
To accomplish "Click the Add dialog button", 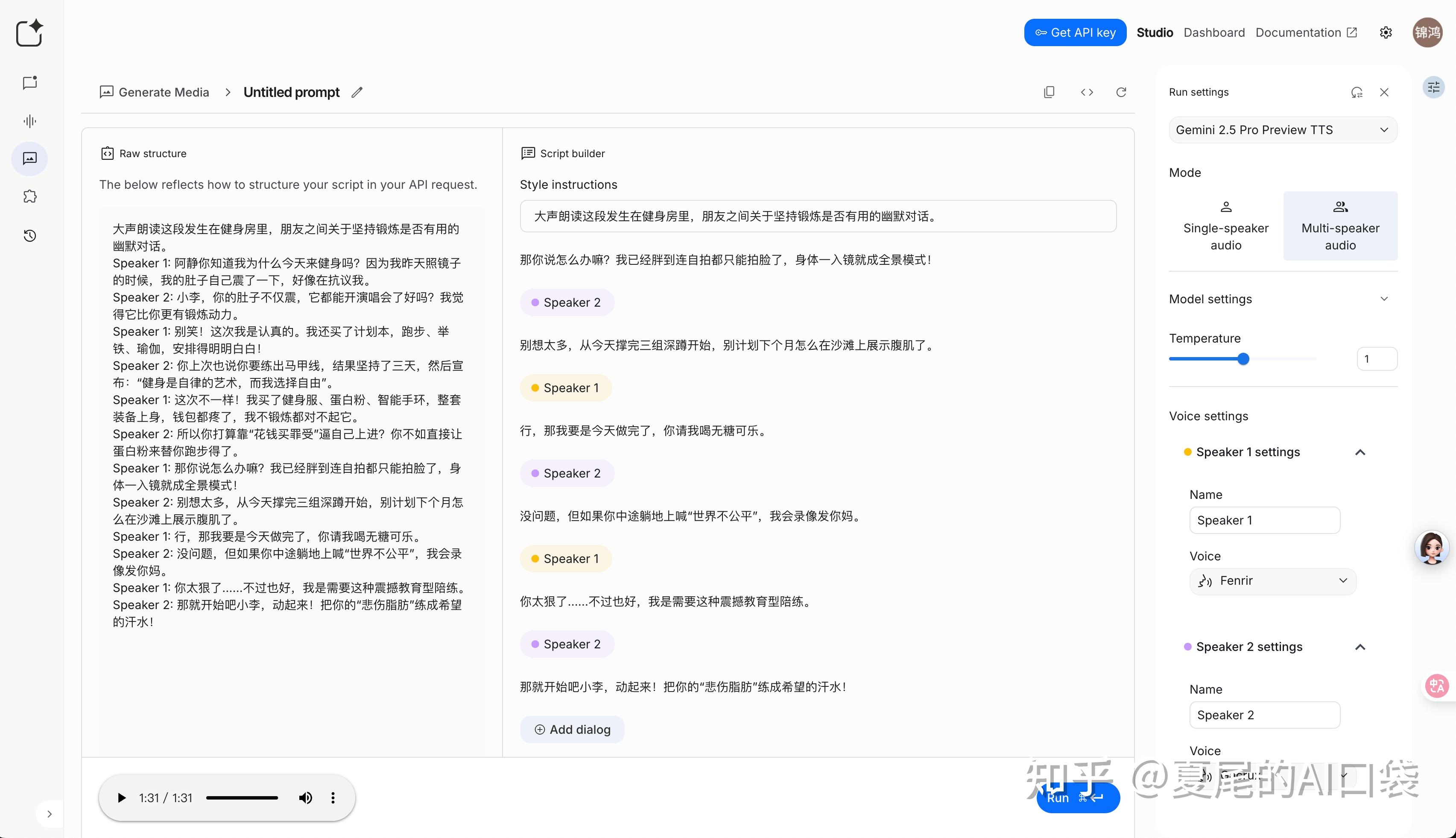I will 572,730.
